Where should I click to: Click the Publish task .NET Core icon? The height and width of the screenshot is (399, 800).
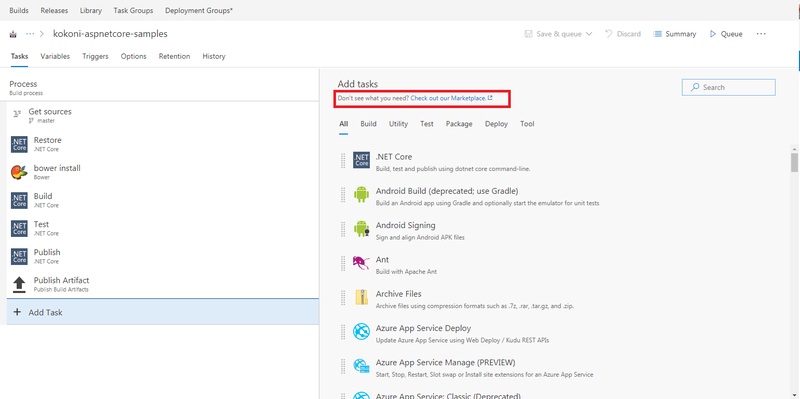click(x=19, y=257)
